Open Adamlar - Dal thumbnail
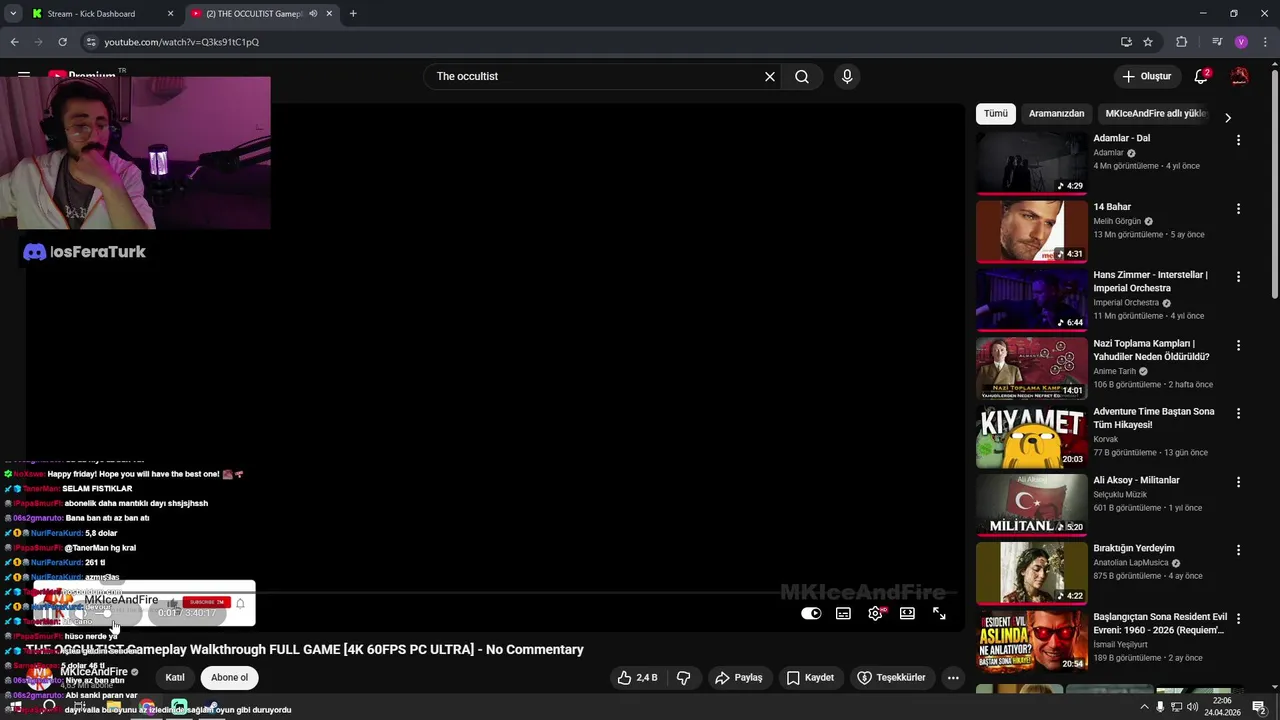 [1031, 162]
